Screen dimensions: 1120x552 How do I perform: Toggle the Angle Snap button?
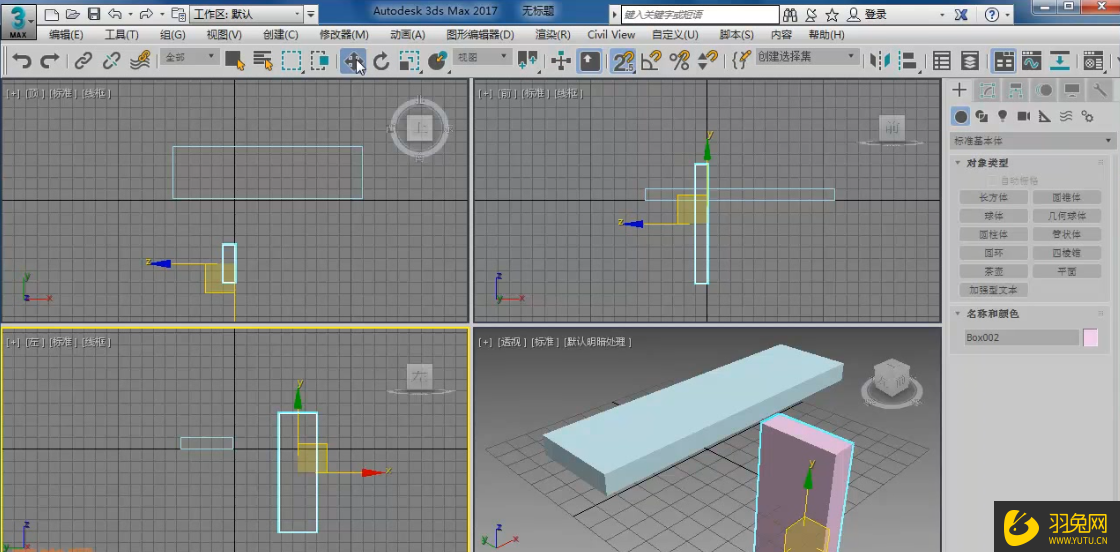pyautogui.click(x=651, y=61)
